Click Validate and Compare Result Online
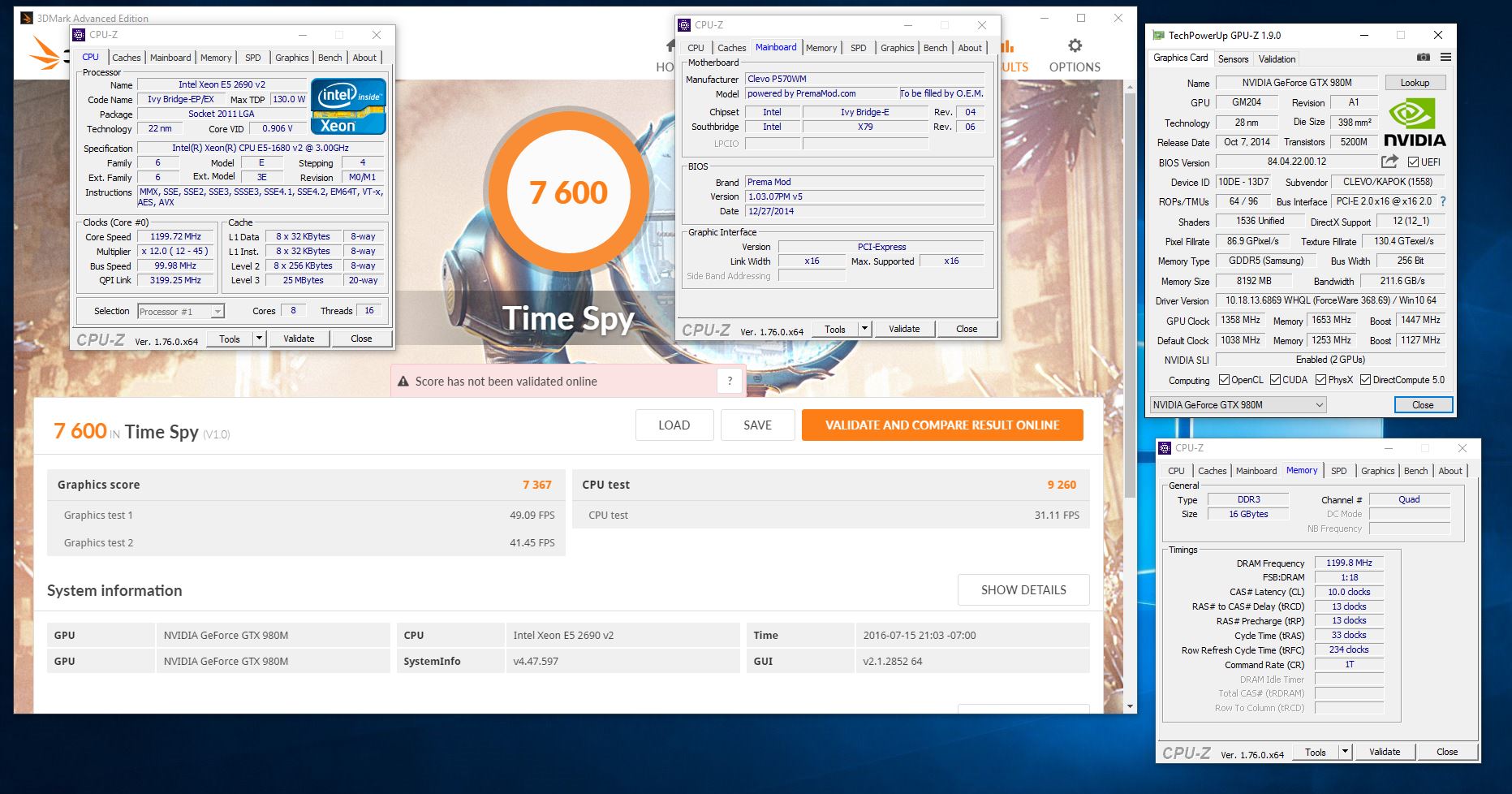The width and height of the screenshot is (1512, 794). (x=942, y=425)
